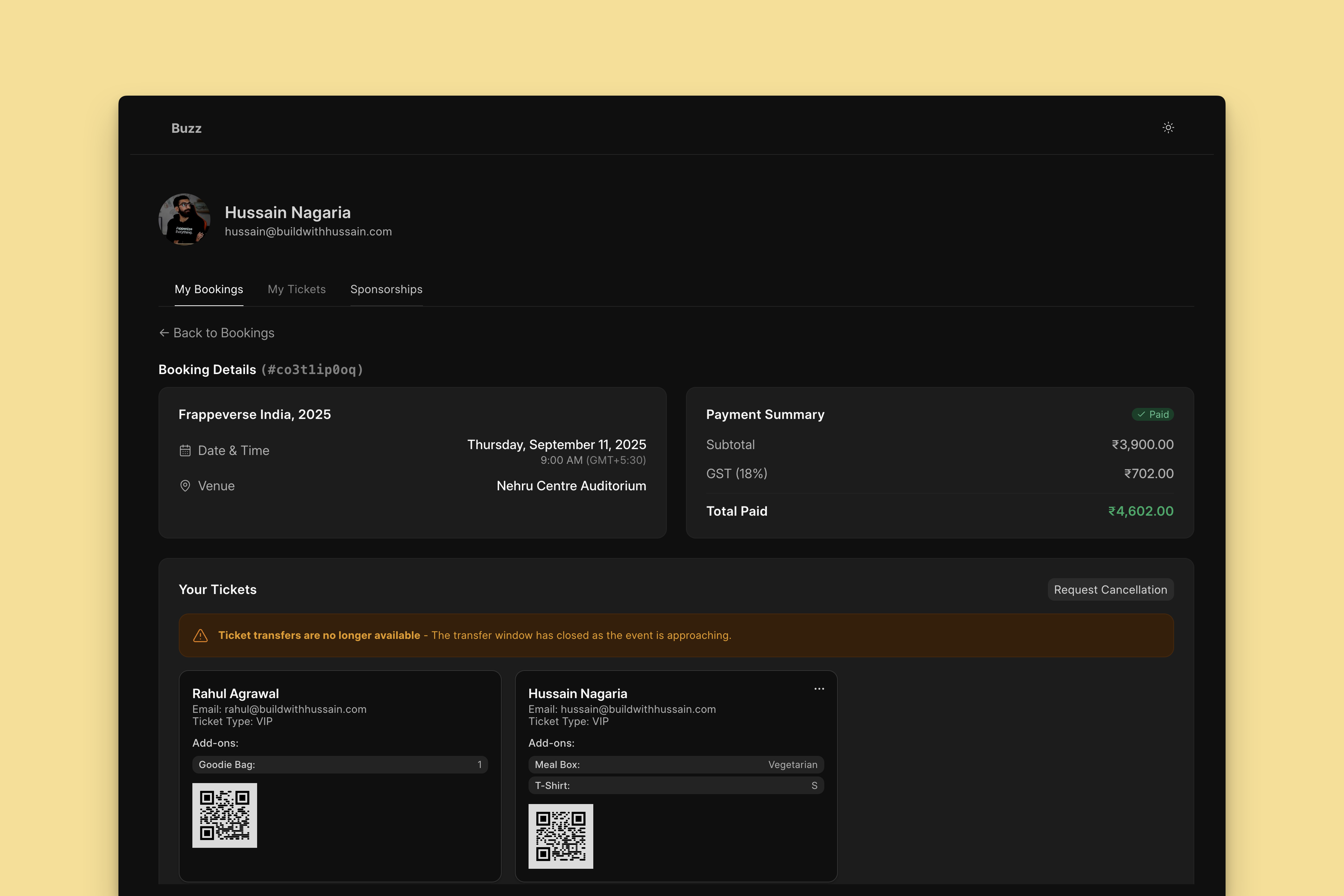The width and height of the screenshot is (1344, 896).
Task: Open Hussain Nagaria's ticket QR code
Action: (561, 836)
